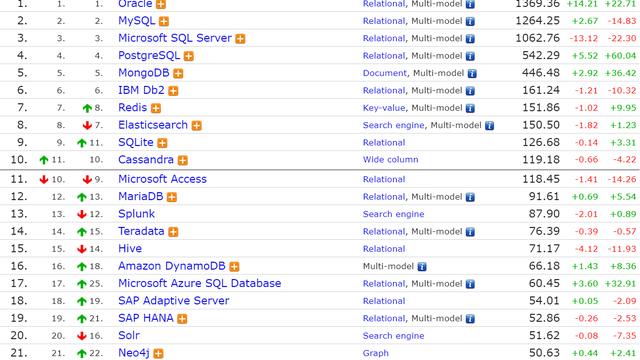
Task: Select the Graph model link for Neo4j
Action: [x=376, y=353]
